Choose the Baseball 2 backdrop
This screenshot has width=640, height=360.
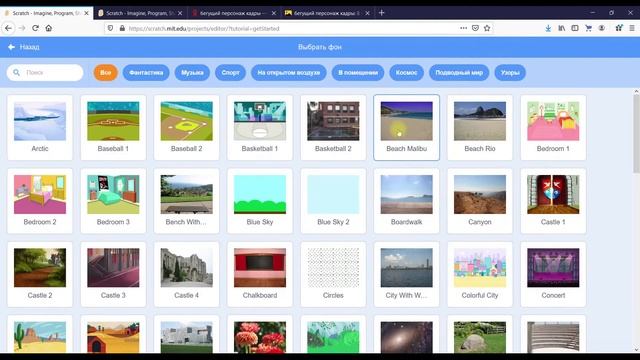pos(187,127)
